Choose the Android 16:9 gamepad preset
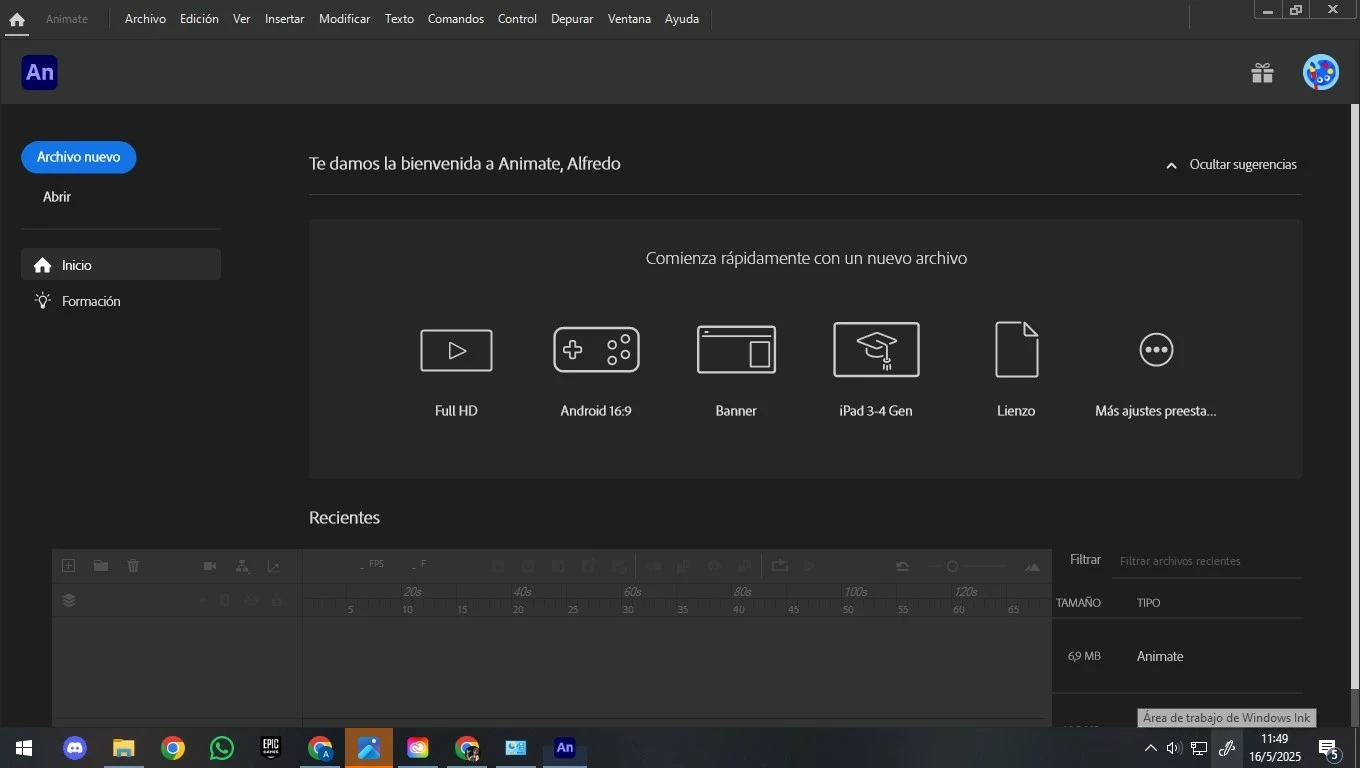The image size is (1360, 768). [x=596, y=350]
